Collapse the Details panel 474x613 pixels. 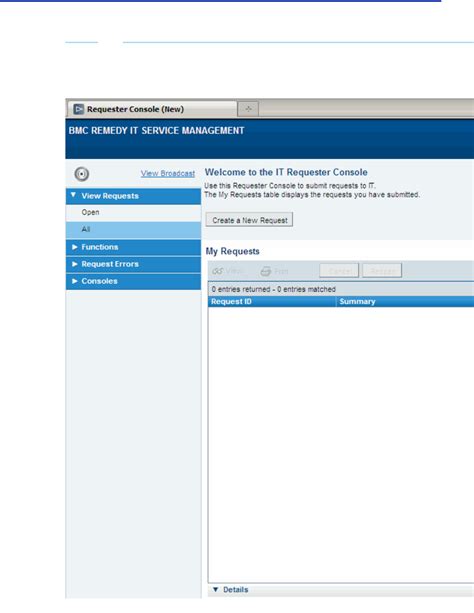click(215, 589)
